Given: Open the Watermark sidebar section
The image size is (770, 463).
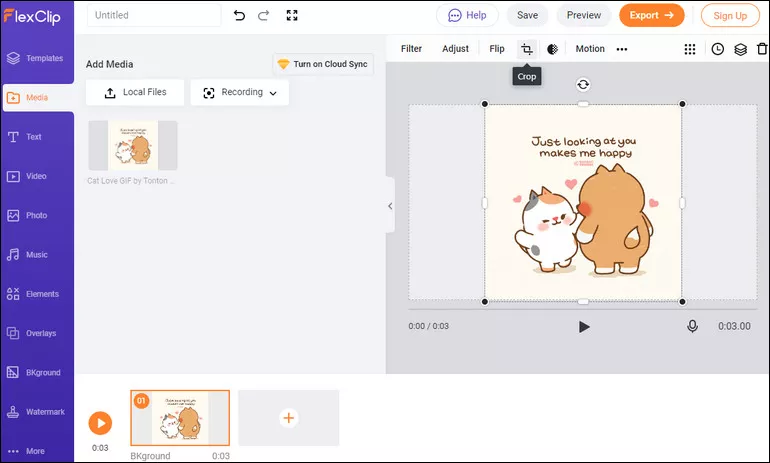Looking at the screenshot, I should point(36,412).
